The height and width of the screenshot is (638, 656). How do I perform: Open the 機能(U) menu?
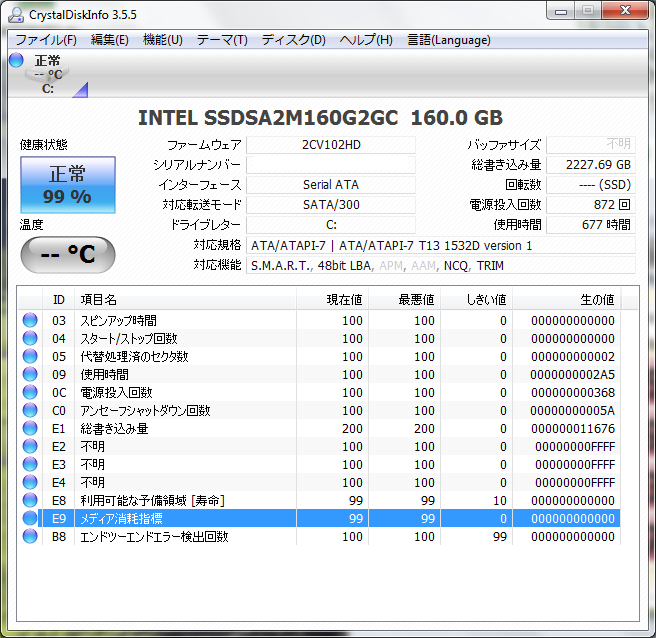click(162, 40)
